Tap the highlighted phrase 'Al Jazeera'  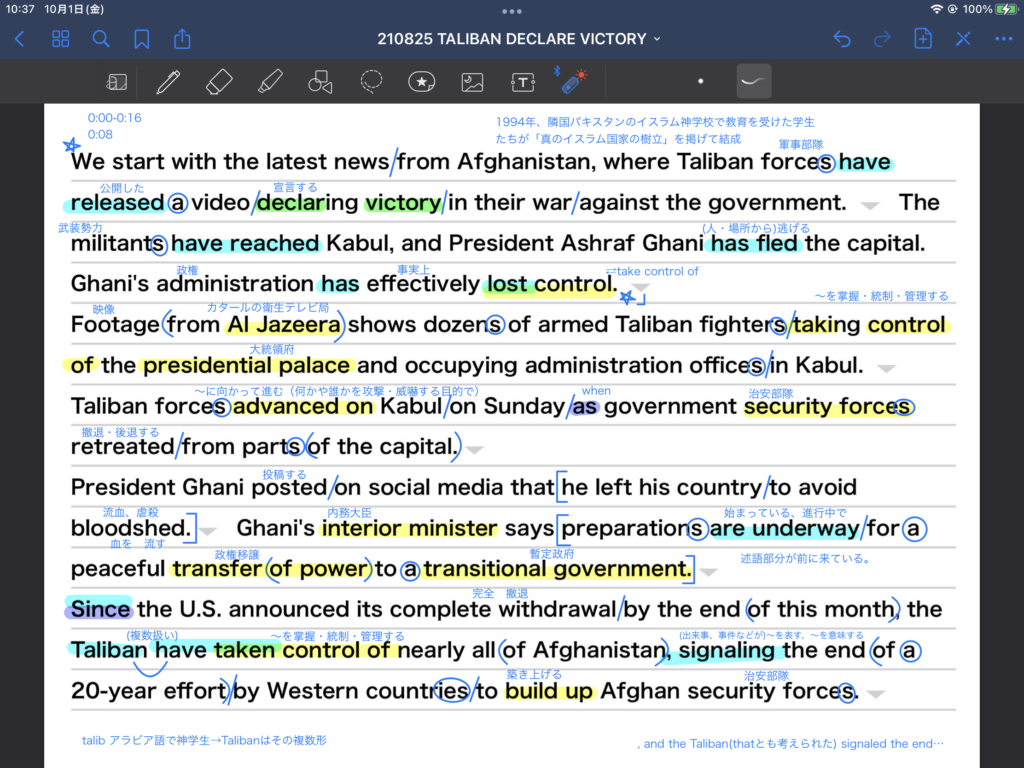(284, 325)
